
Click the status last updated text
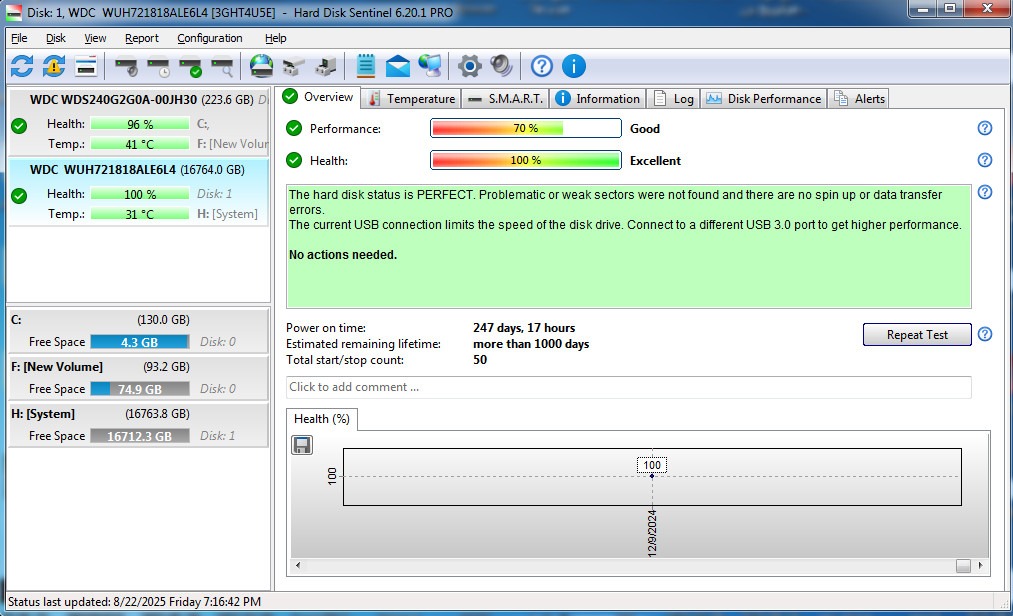[x=134, y=602]
